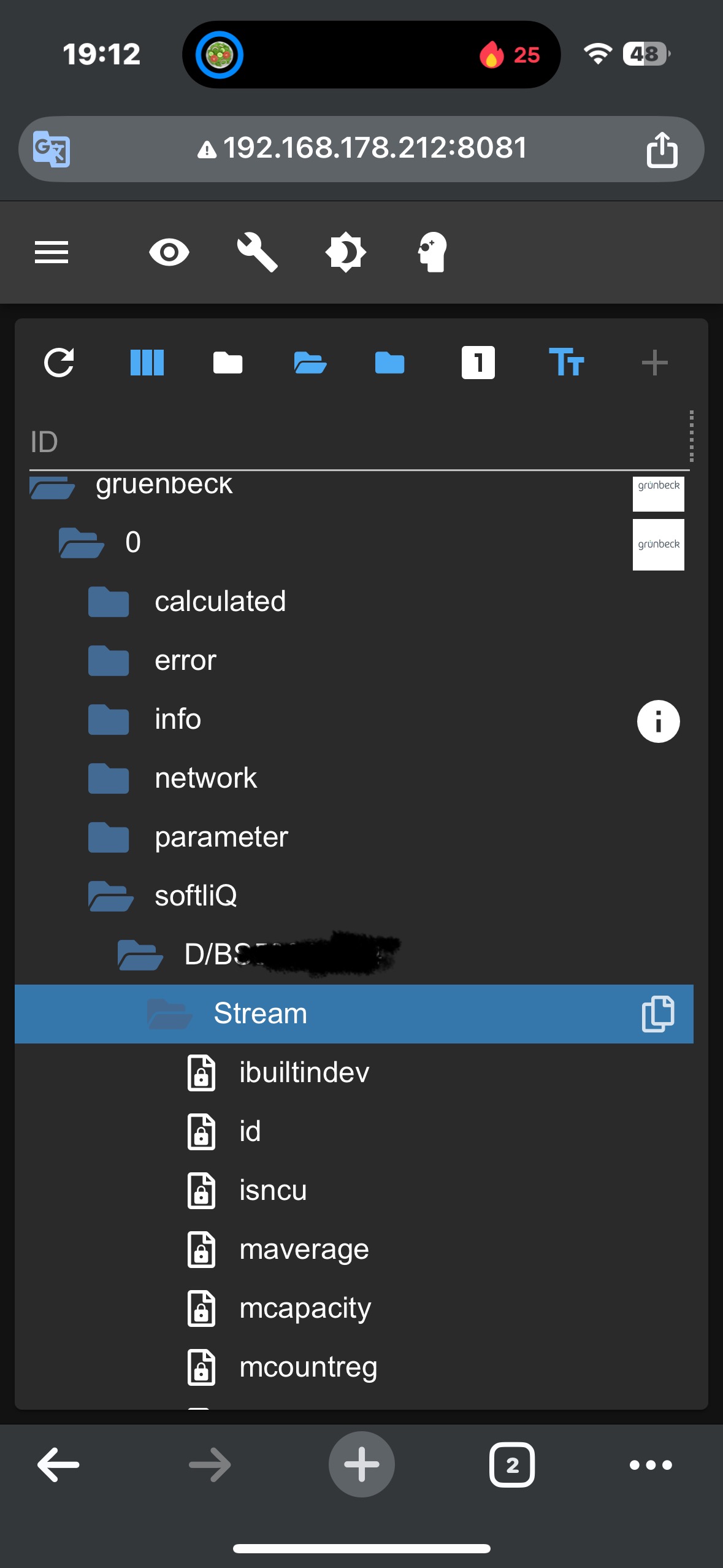This screenshot has height=1568, width=723.
Task: Toggle expert mode head icon
Action: coord(433,252)
